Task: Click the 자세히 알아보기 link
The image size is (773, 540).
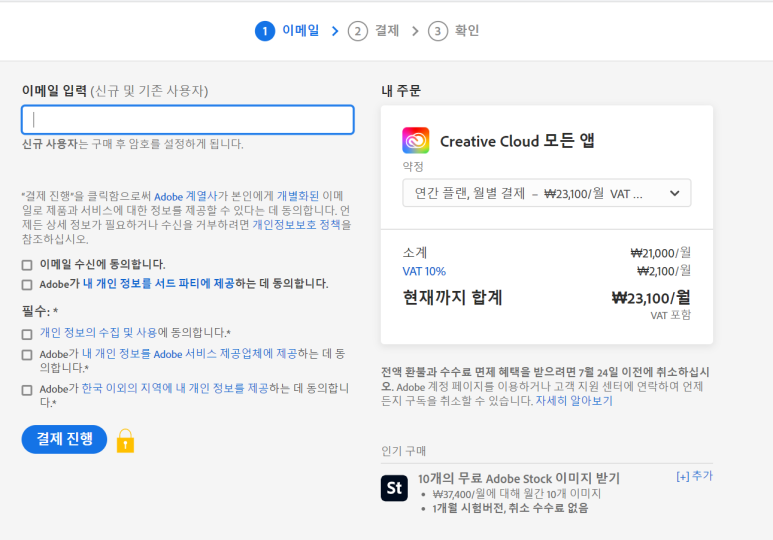Action: (574, 400)
